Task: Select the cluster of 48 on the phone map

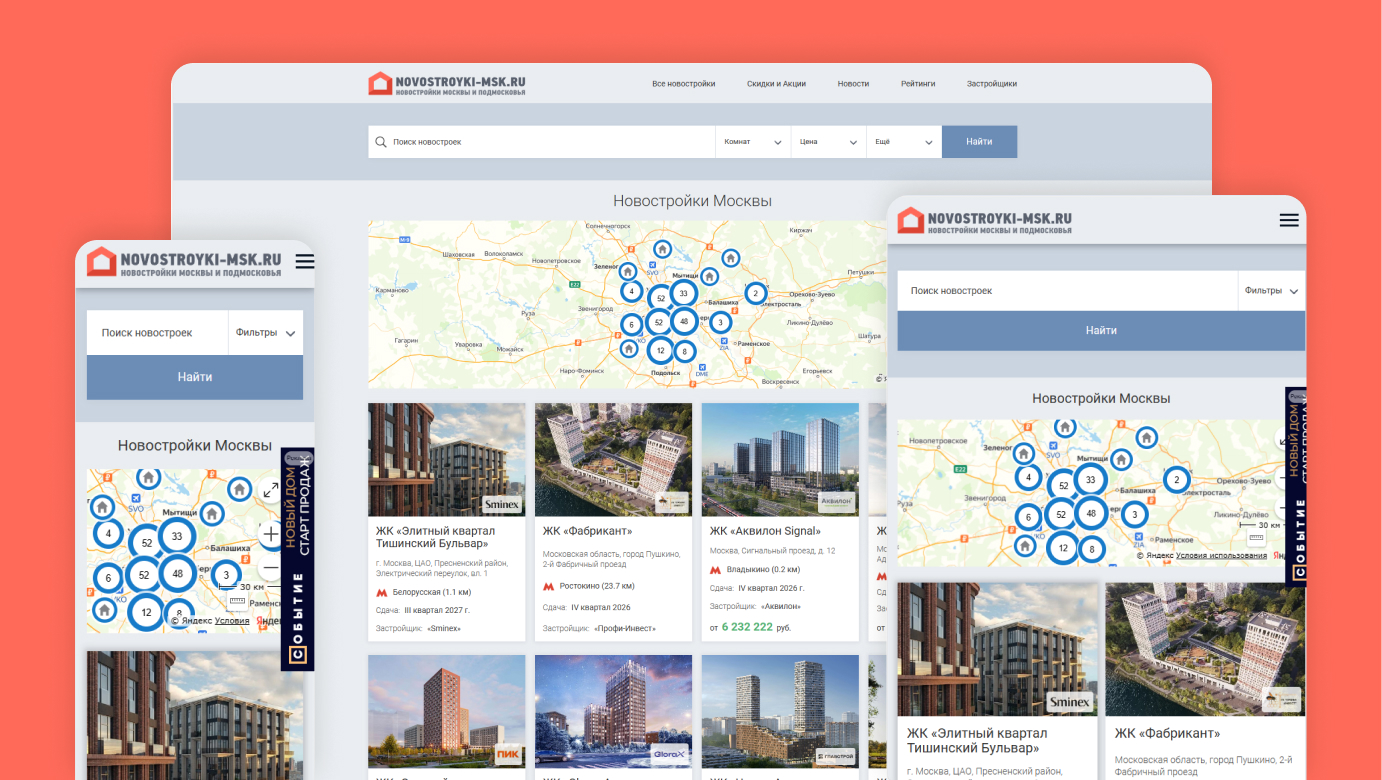Action: pos(178,574)
